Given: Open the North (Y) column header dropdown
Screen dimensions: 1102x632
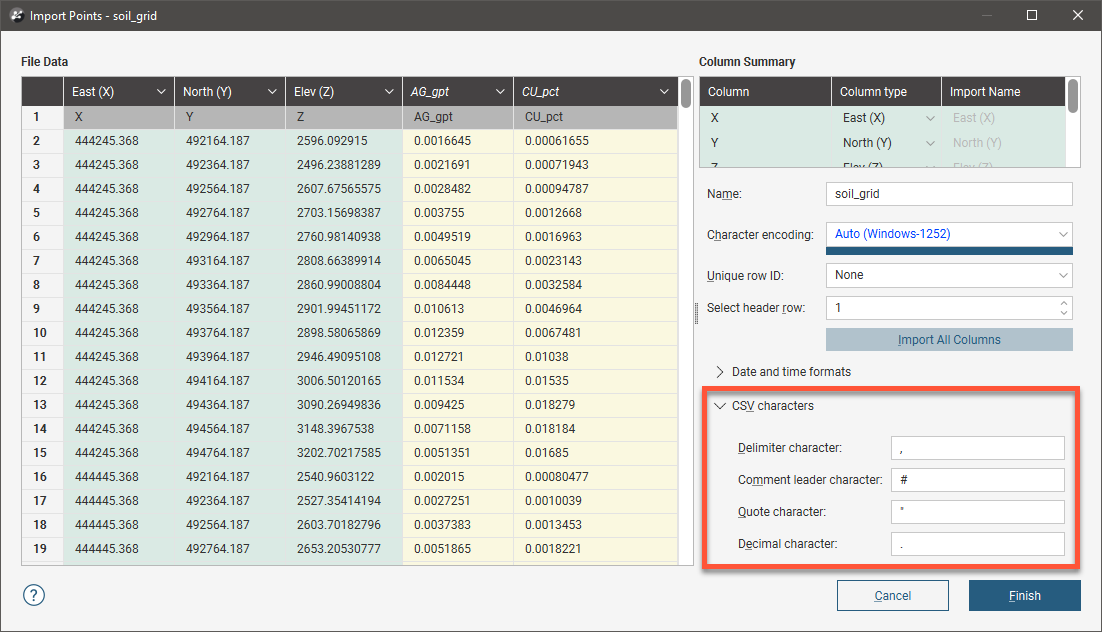Looking at the screenshot, I should click(x=273, y=92).
